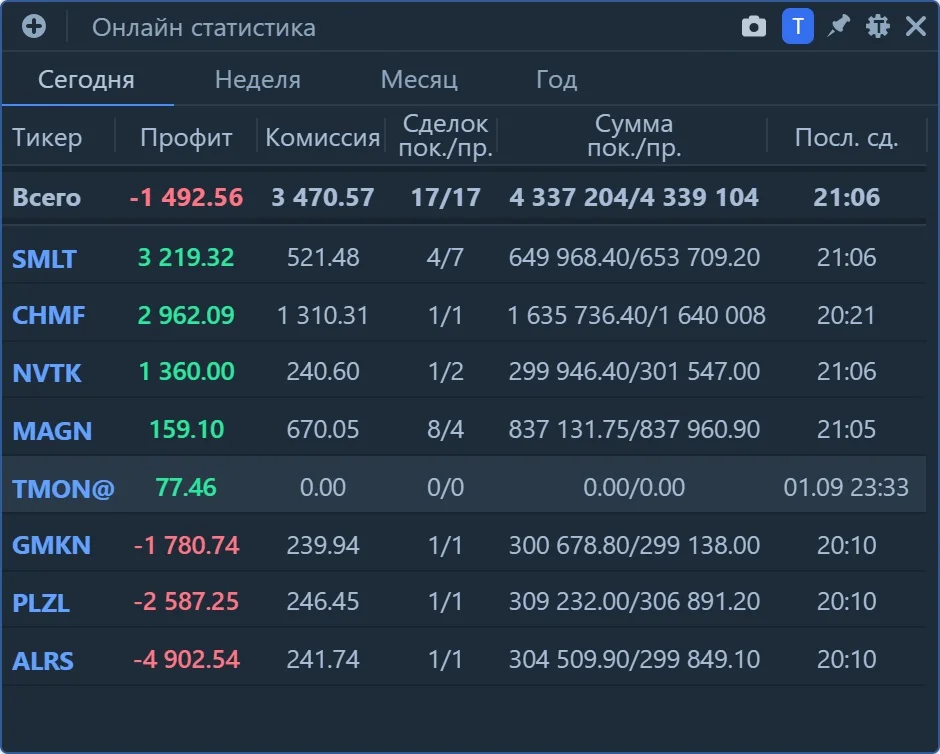Sort by Сумма пок./пр. column header
The height and width of the screenshot is (754, 940).
[x=634, y=136]
